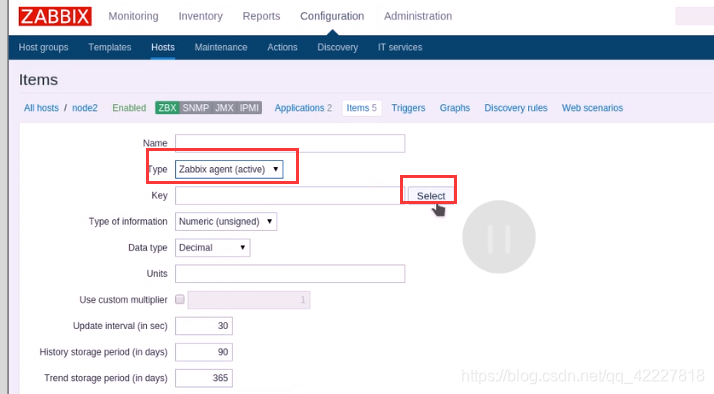
Task: Go to Discovery submenu
Action: tap(337, 47)
